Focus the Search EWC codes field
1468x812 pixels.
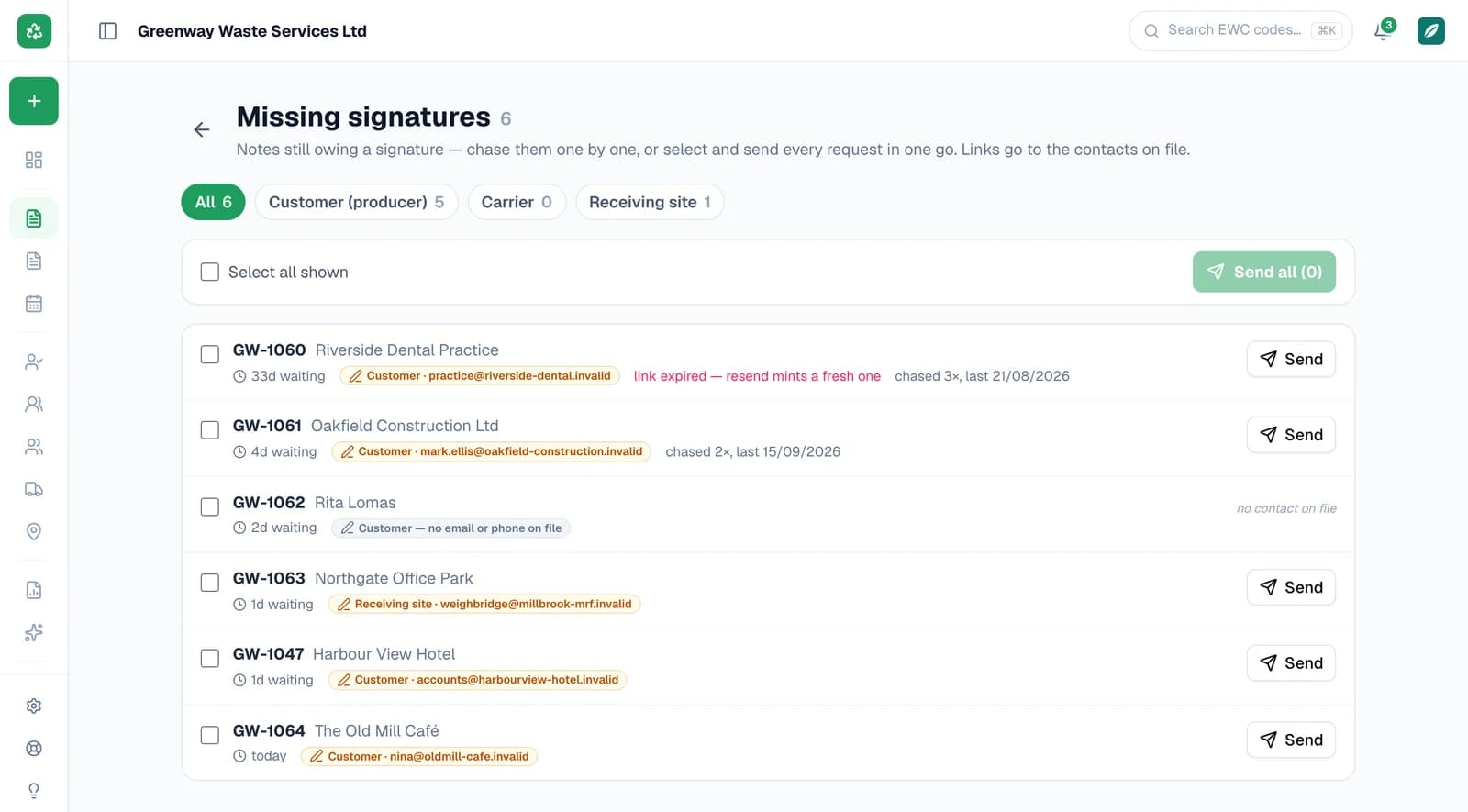click(1240, 30)
